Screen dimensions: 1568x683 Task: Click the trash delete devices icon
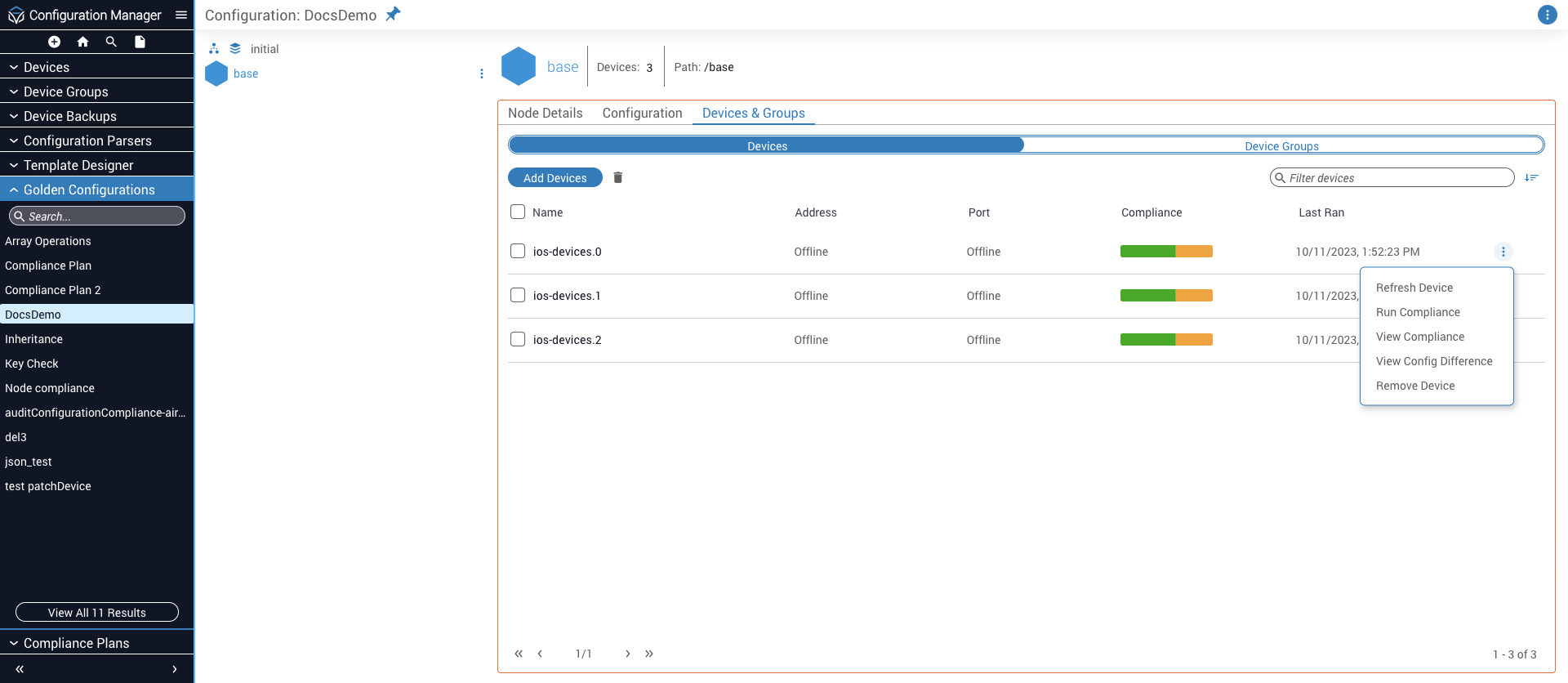coord(618,177)
